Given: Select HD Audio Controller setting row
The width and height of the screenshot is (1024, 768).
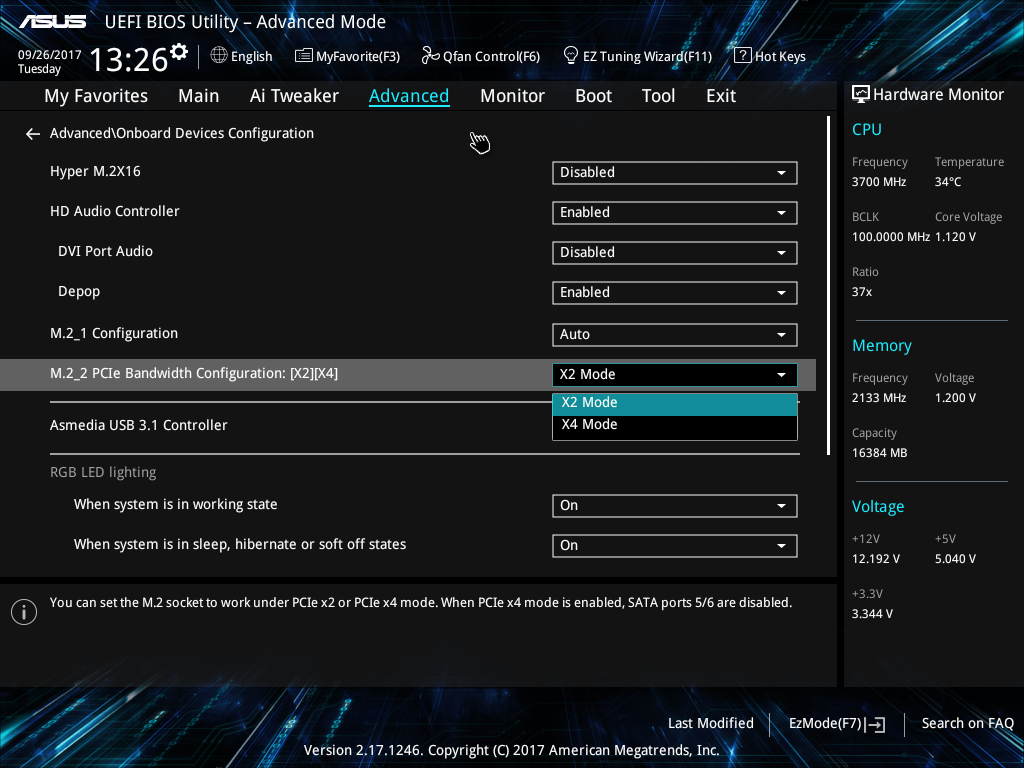Looking at the screenshot, I should pyautogui.click(x=114, y=212).
